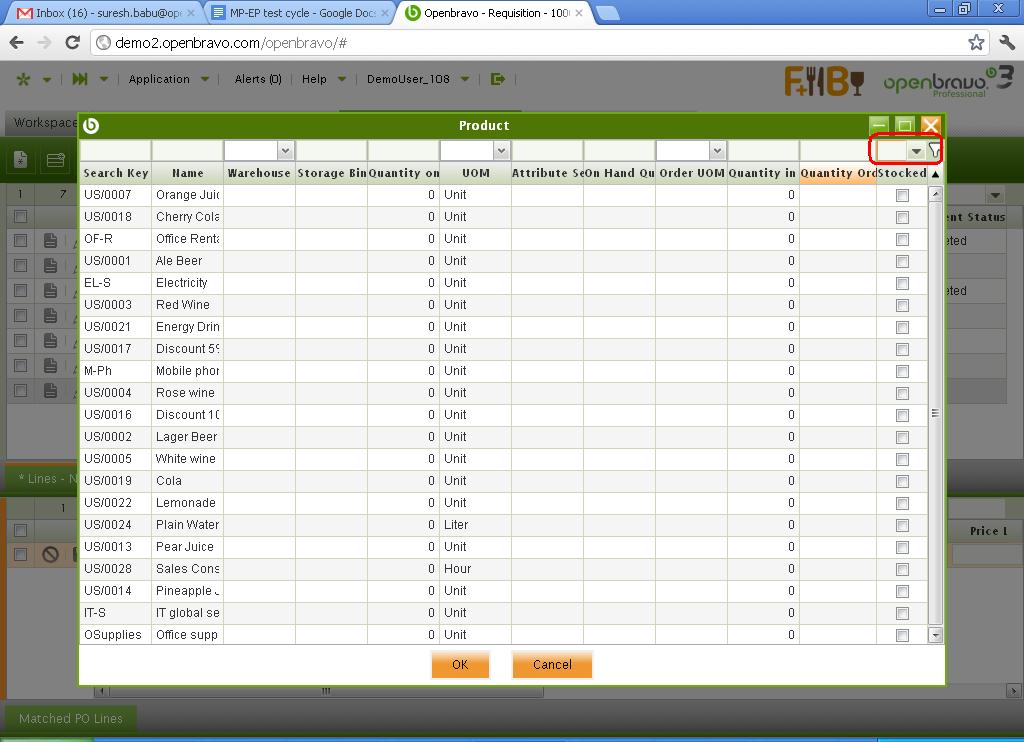Switch to the Inbox Gmail browser tab

coord(104,13)
